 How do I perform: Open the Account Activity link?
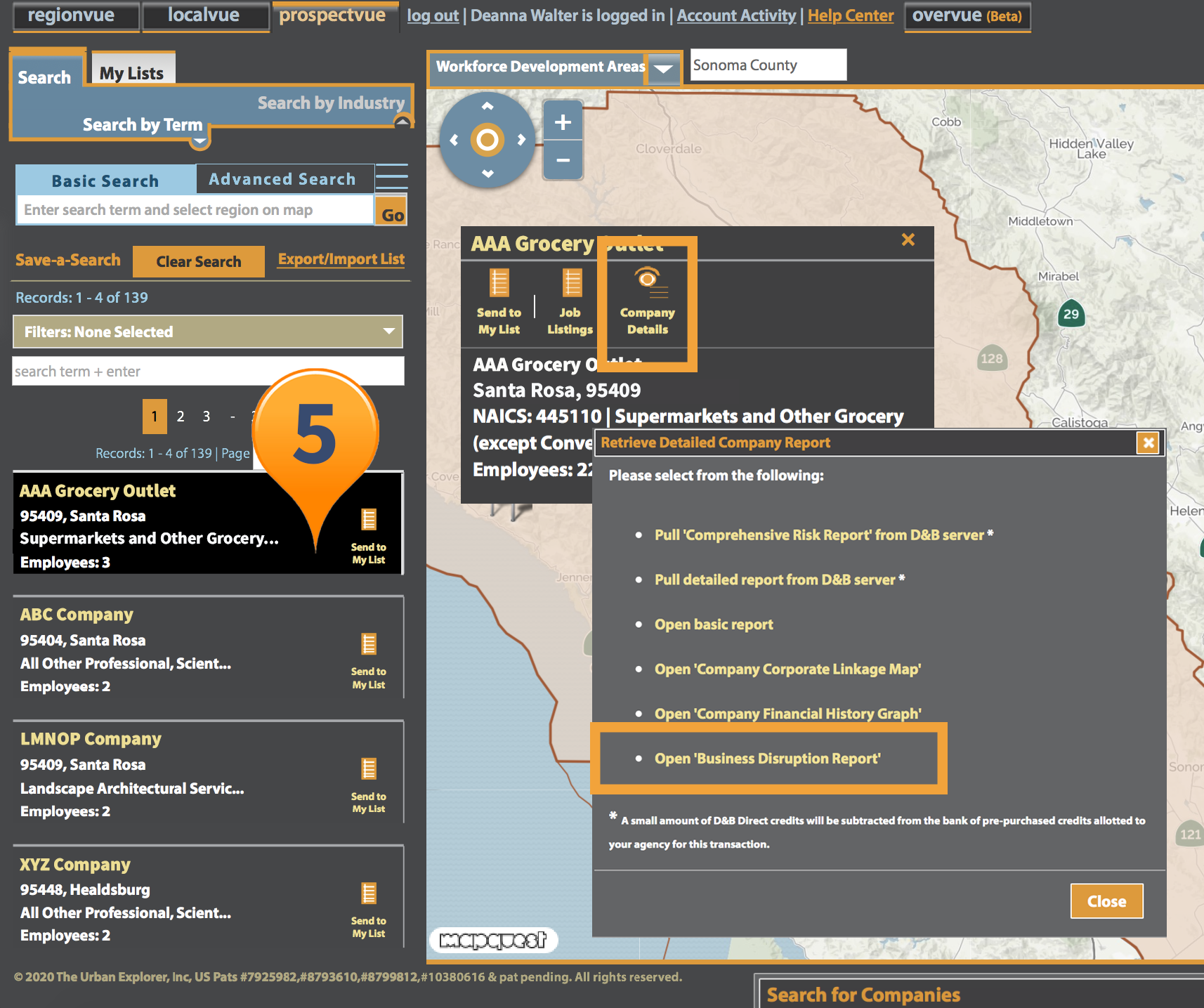point(736,15)
